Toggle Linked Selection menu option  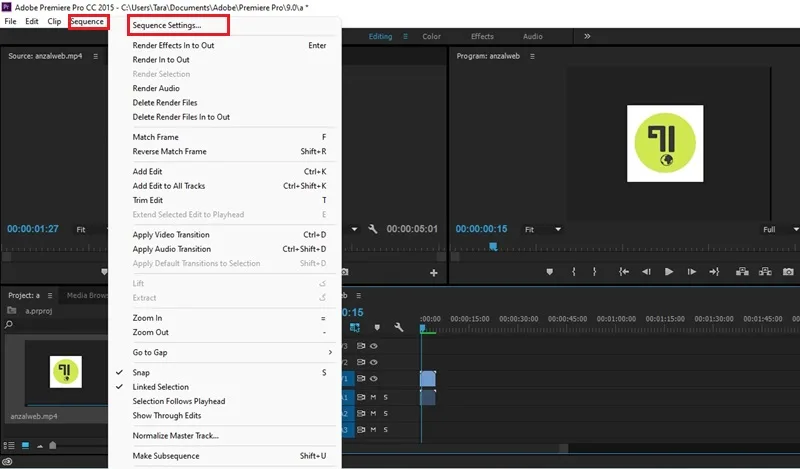click(224, 387)
